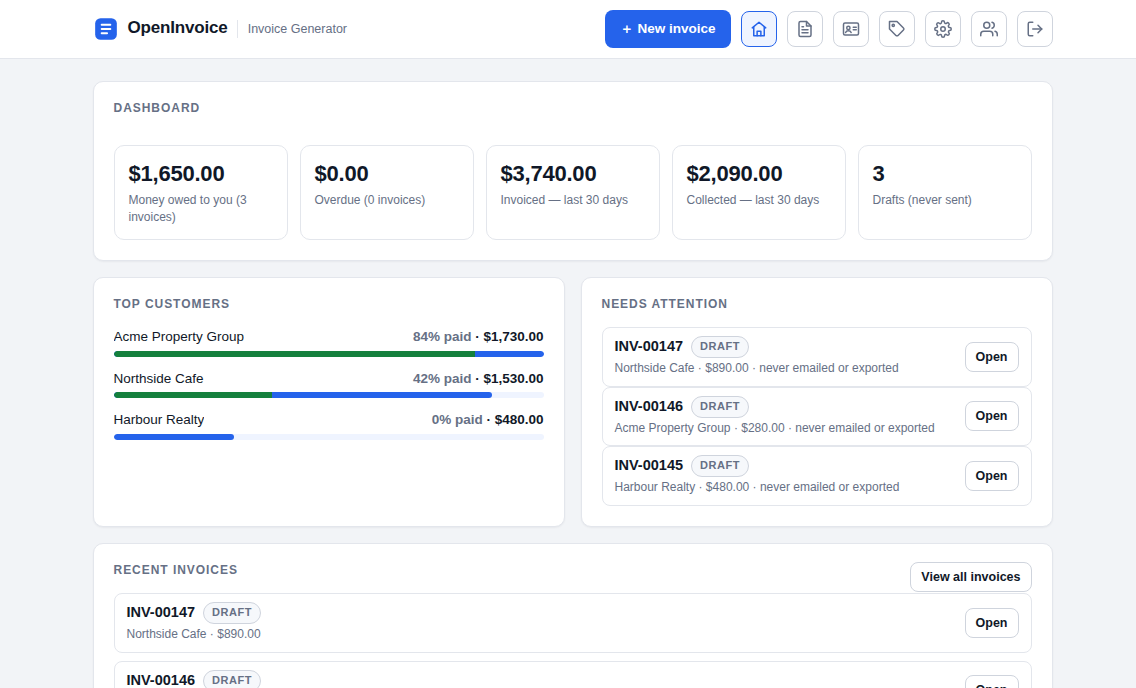Click INV-00147 number in Needs Attention
1136x688 pixels.
[648, 346]
